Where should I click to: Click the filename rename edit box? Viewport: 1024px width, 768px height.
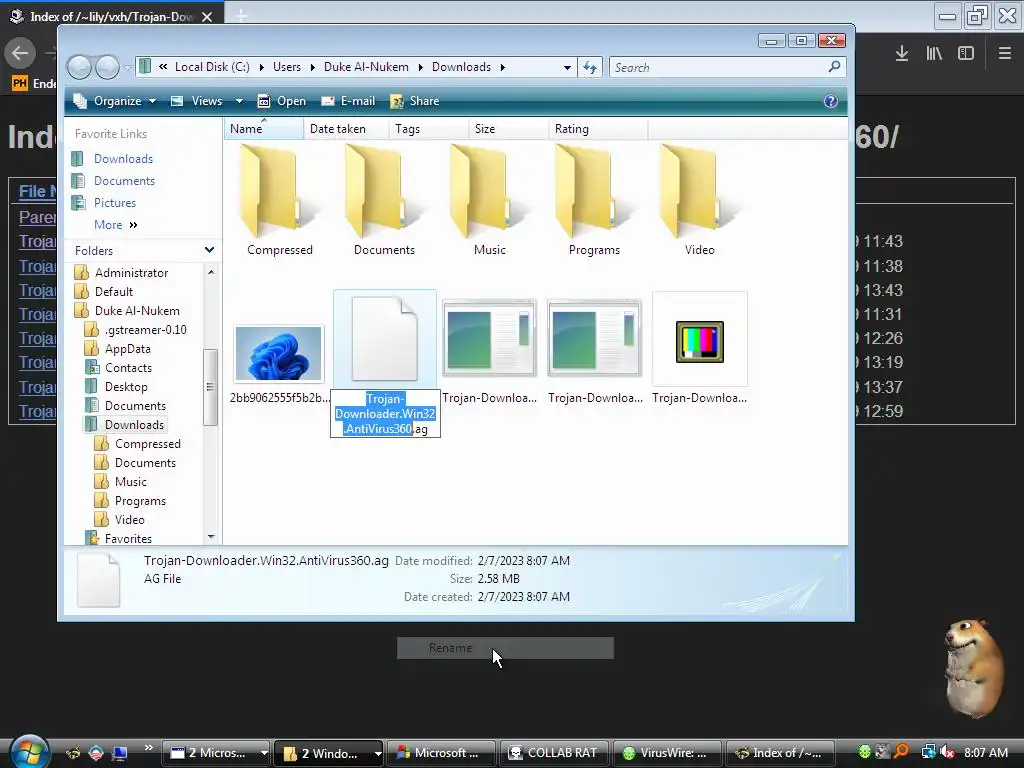click(x=385, y=413)
